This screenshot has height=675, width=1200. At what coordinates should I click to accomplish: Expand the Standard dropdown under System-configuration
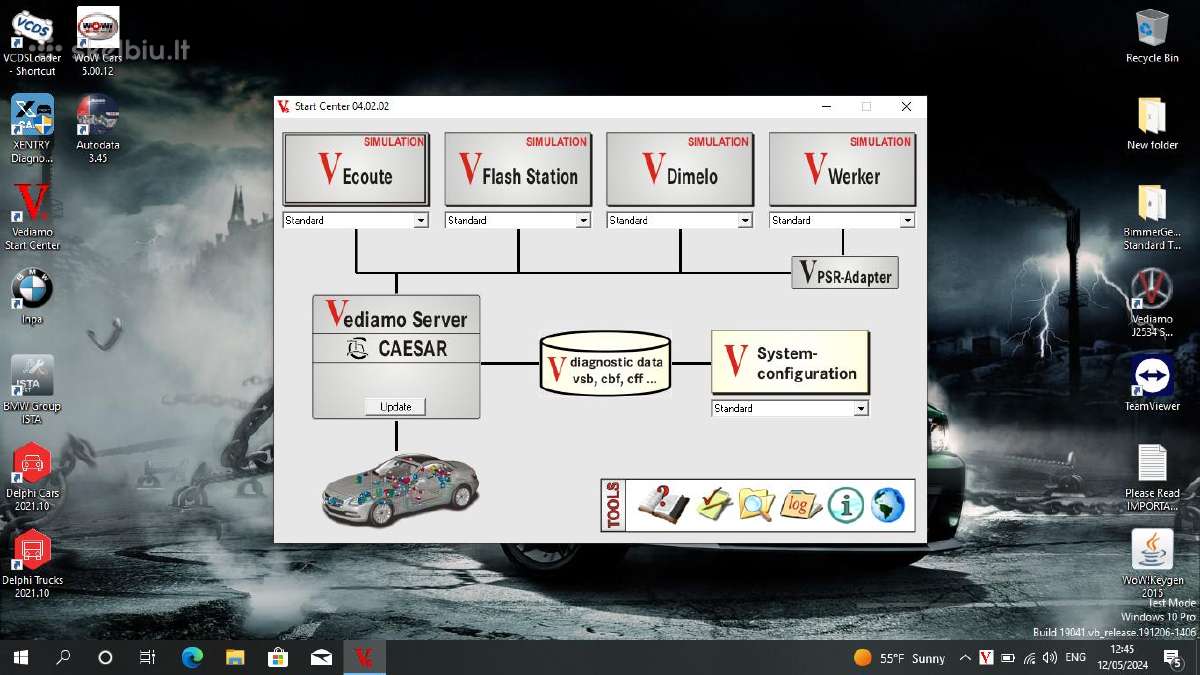coord(861,408)
